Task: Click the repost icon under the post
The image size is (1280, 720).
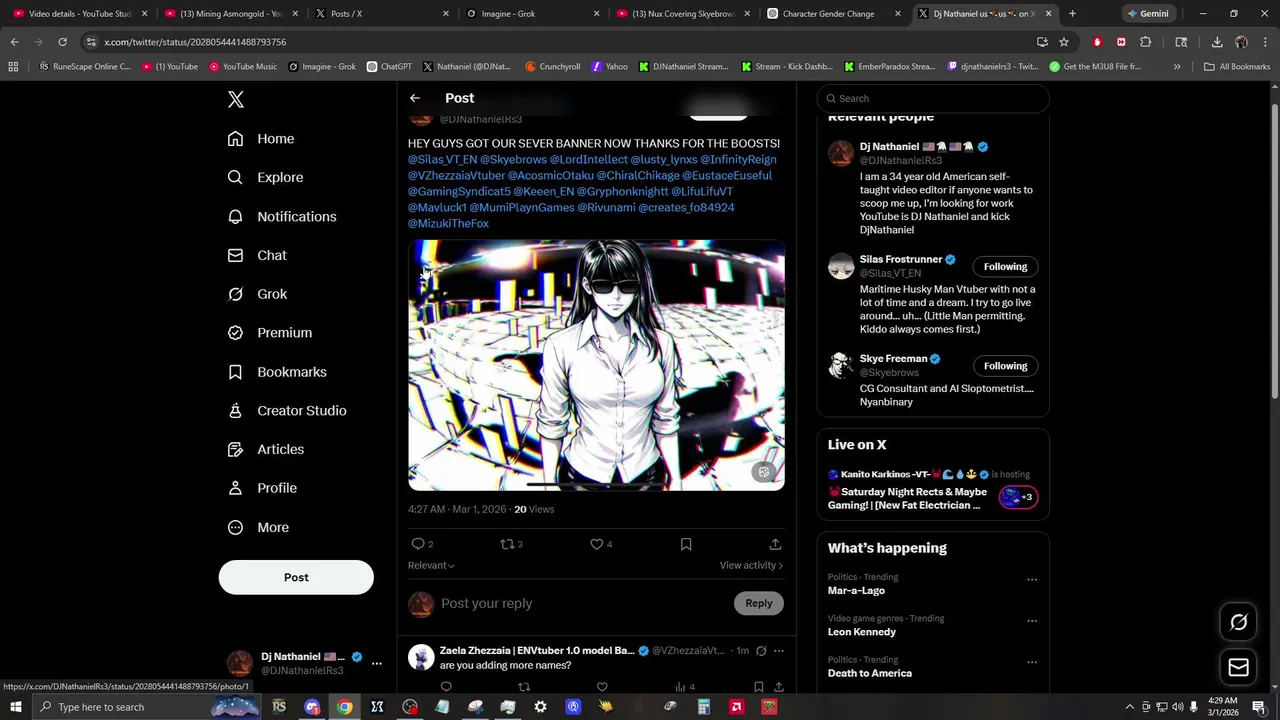Action: [507, 544]
